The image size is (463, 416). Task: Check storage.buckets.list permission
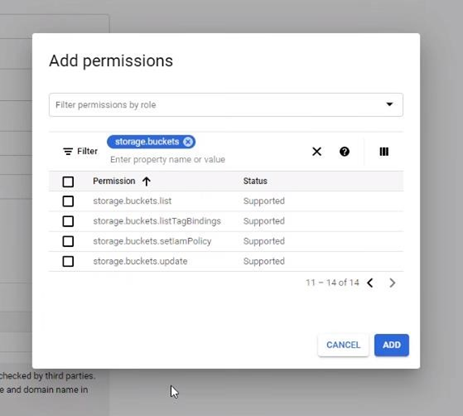tap(68, 201)
